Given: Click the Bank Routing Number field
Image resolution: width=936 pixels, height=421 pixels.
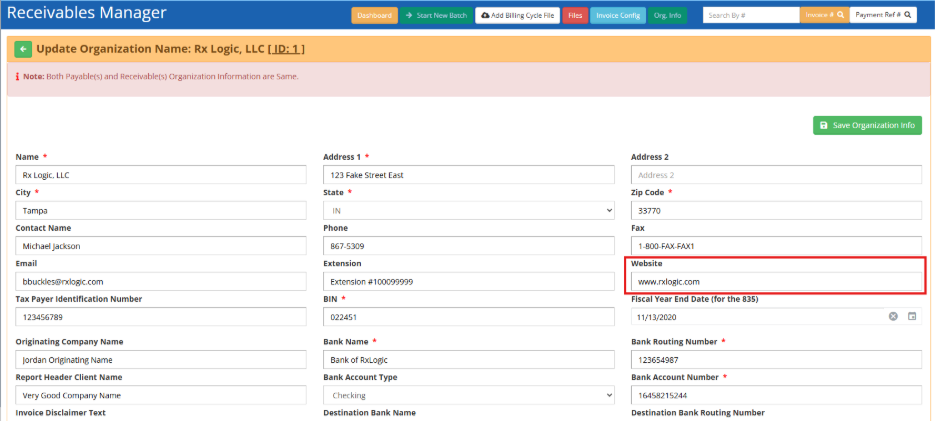Looking at the screenshot, I should point(776,359).
